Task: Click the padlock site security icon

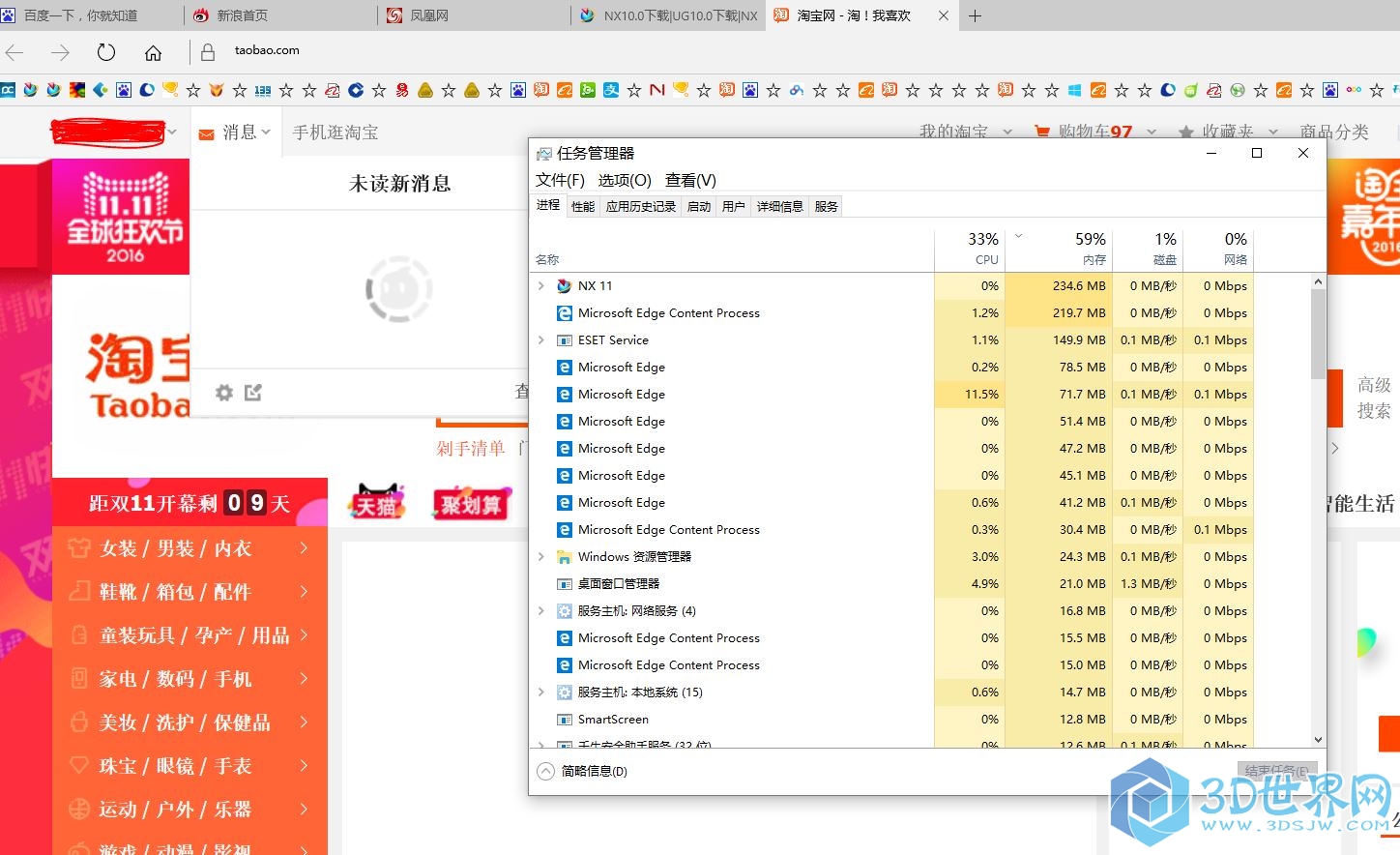Action: pyautogui.click(x=208, y=52)
